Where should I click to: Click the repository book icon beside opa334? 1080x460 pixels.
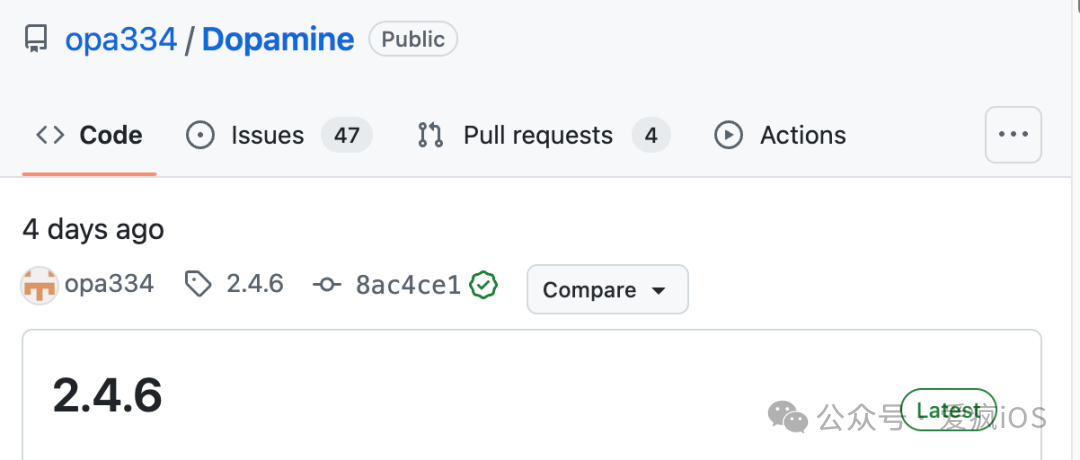pyautogui.click(x=36, y=40)
